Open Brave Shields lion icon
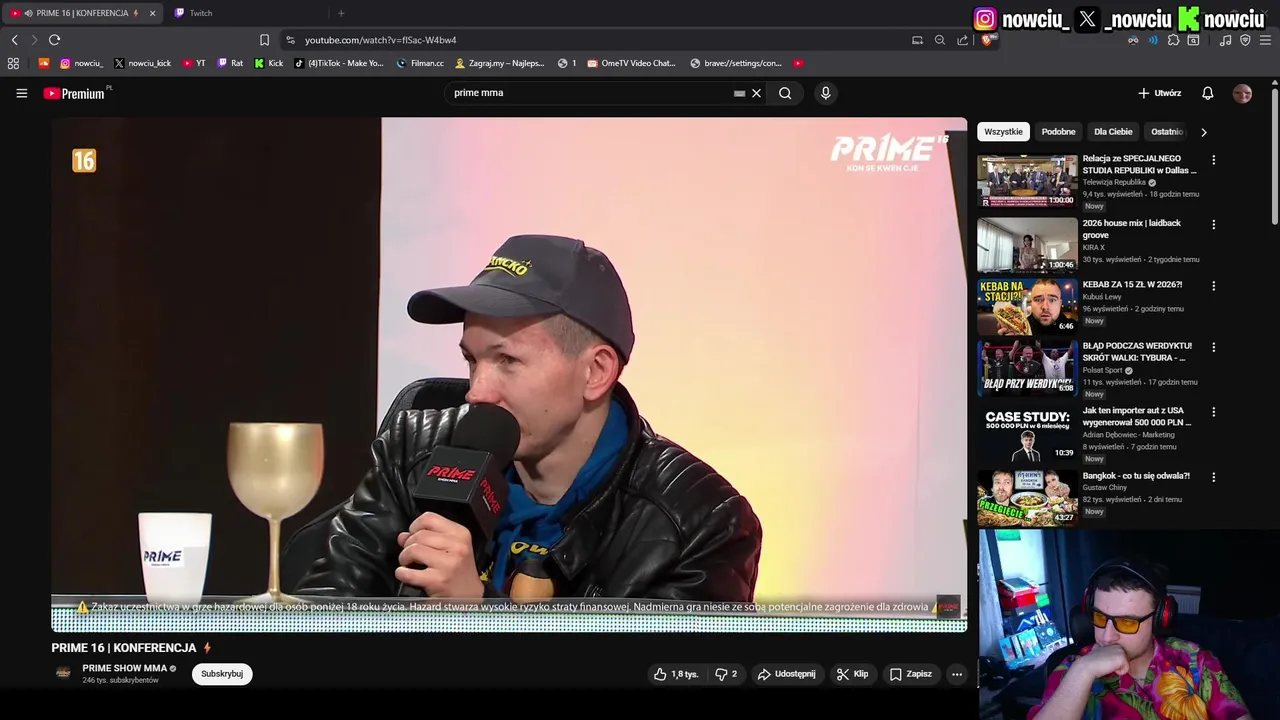Screen dimensions: 1280x720 click(988, 40)
